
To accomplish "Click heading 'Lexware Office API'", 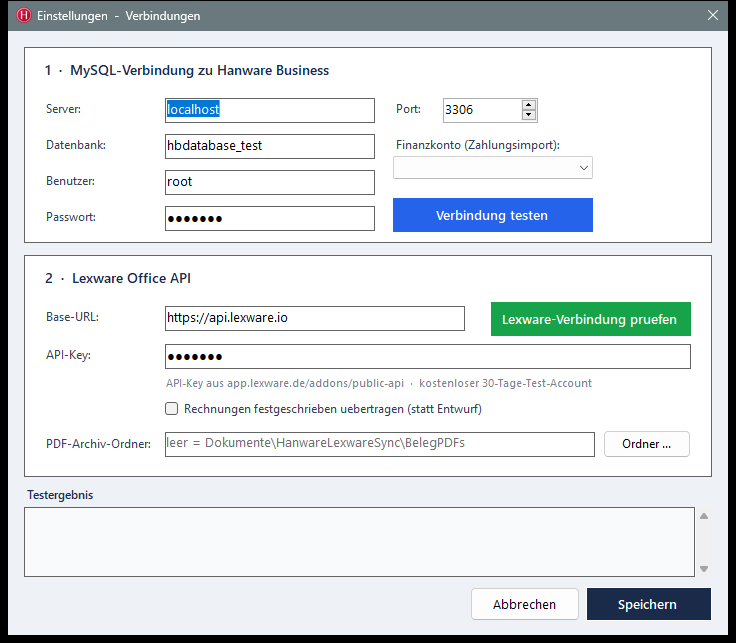I will 131,278.
